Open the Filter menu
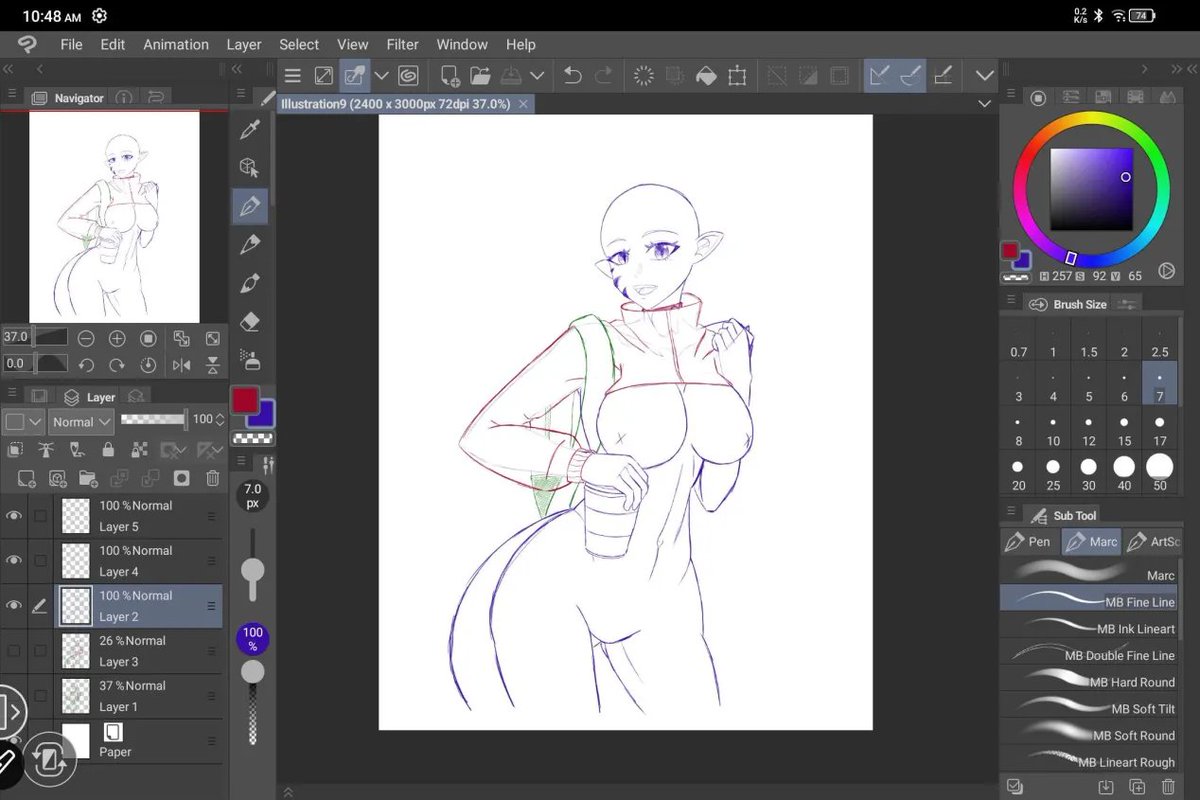 pyautogui.click(x=402, y=44)
